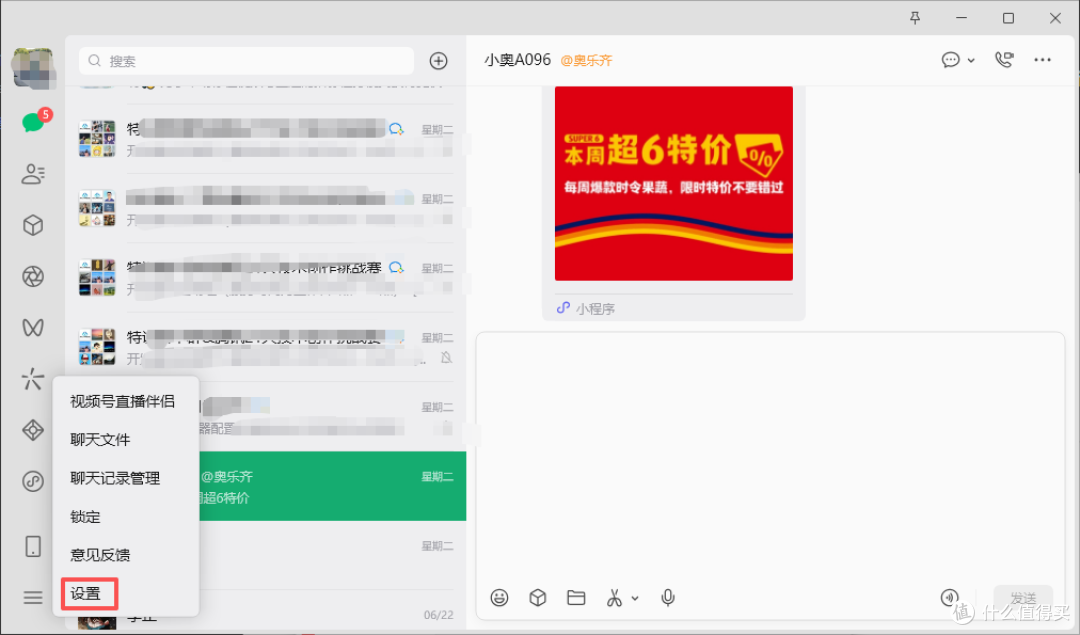
Task: Open the group chat ending with 挑战赛
Action: [266, 278]
